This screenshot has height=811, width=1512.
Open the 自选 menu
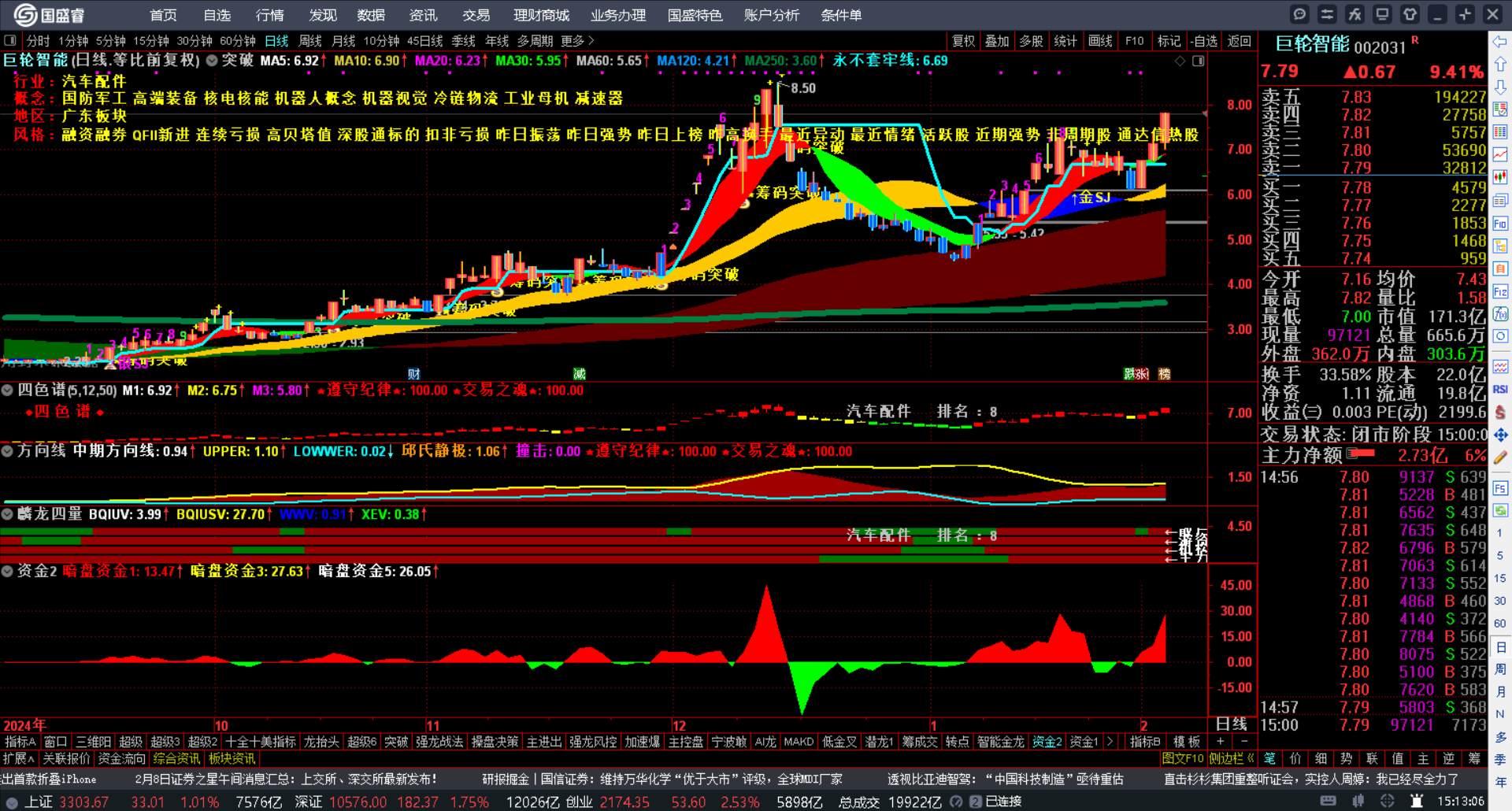point(217,15)
